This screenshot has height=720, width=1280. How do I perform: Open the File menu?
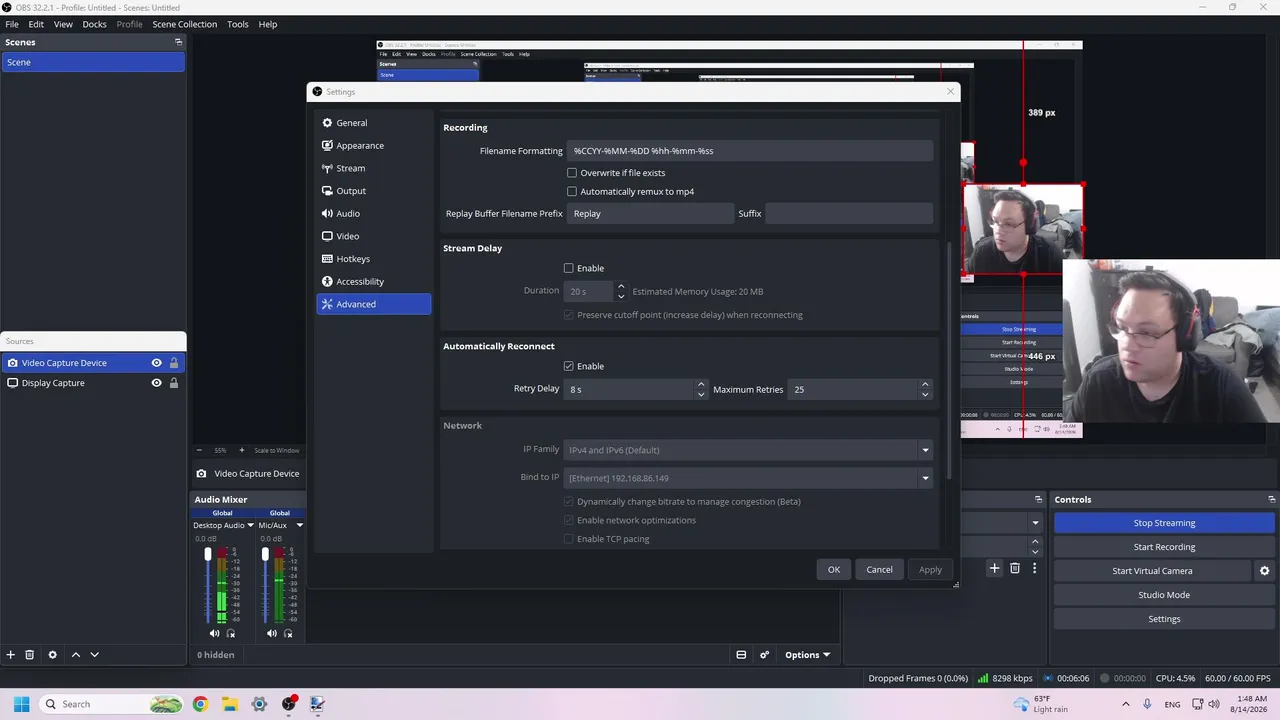tap(12, 24)
